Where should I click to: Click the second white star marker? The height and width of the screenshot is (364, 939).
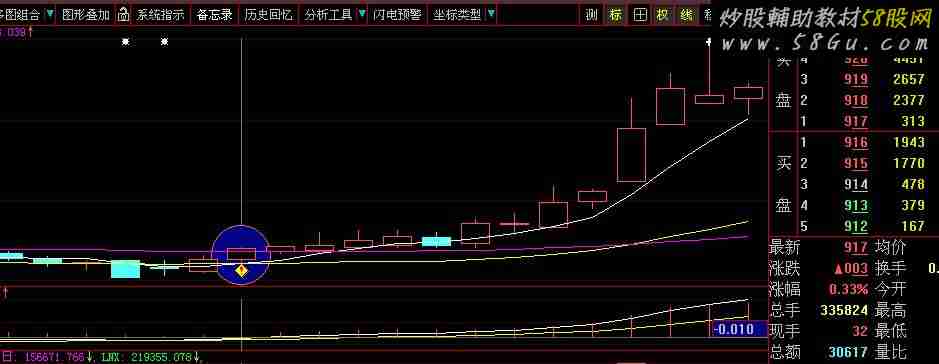pyautogui.click(x=165, y=42)
